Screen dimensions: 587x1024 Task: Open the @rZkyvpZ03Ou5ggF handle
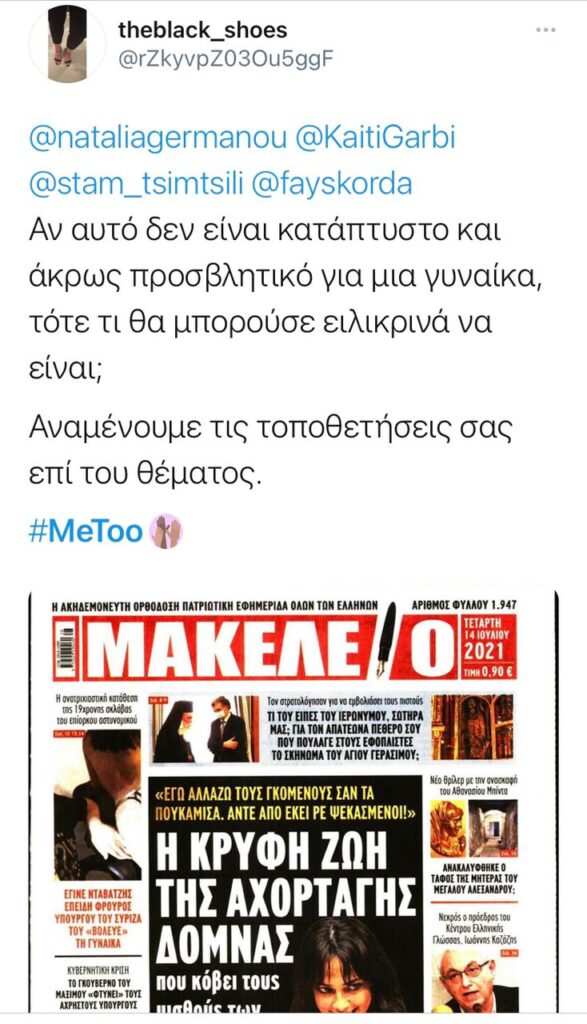tap(225, 59)
